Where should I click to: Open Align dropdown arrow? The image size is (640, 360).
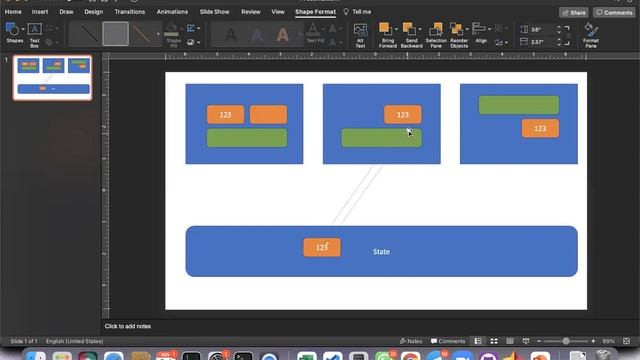coord(489,29)
